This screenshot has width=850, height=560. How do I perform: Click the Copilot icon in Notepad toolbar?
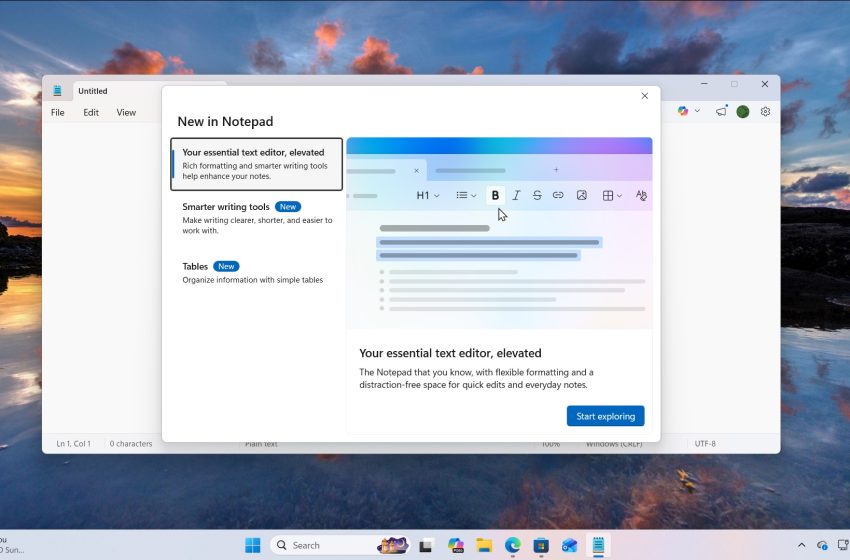click(682, 111)
